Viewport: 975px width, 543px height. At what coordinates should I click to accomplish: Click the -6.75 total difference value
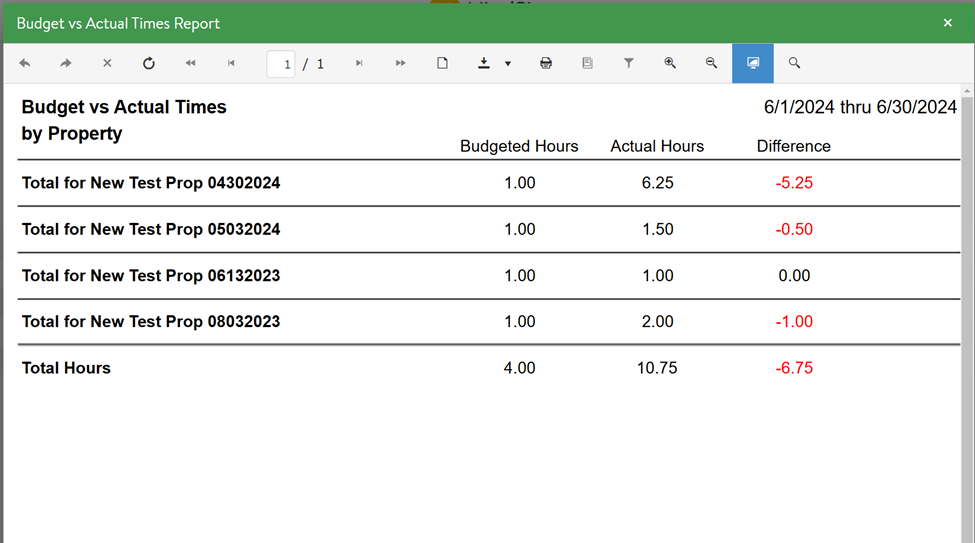794,368
